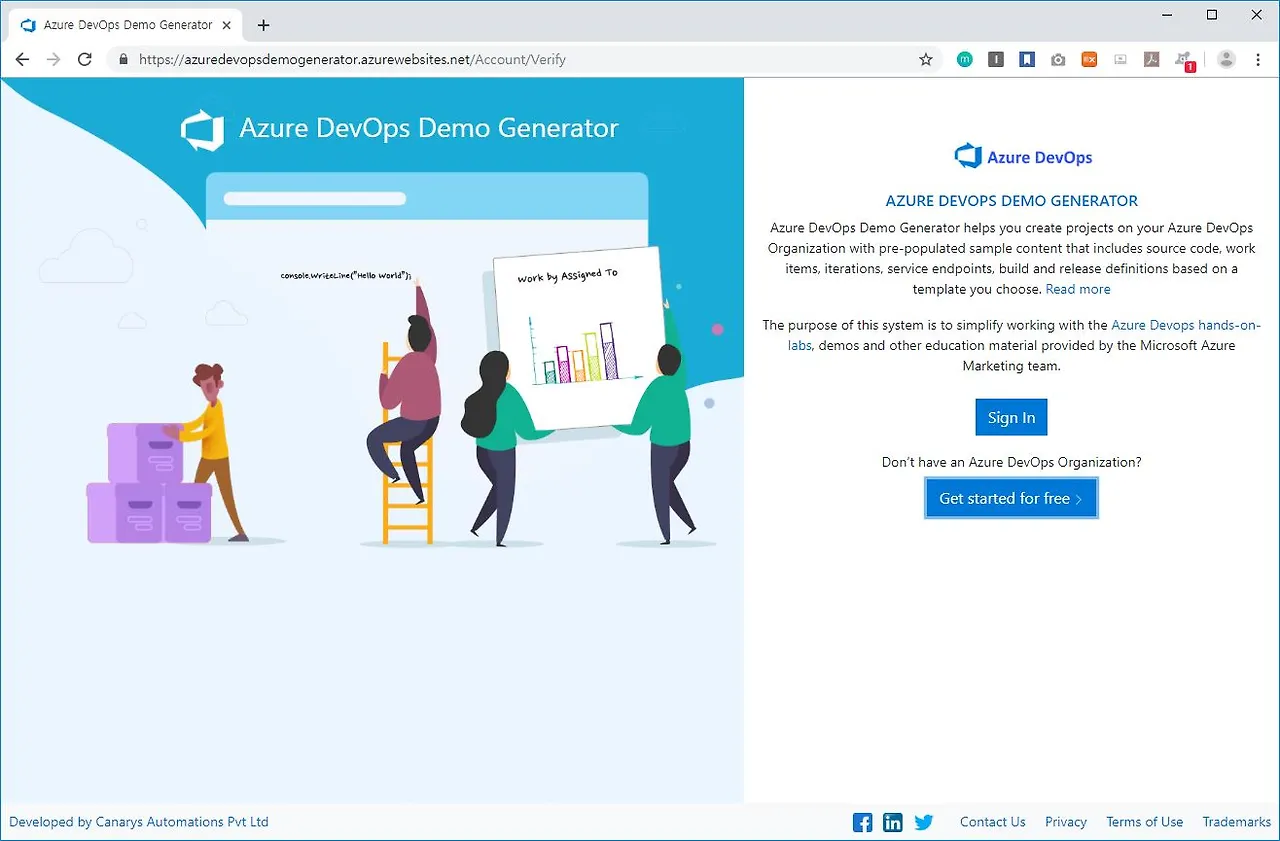Click Get started for free
The image size is (1280, 841).
(1011, 498)
